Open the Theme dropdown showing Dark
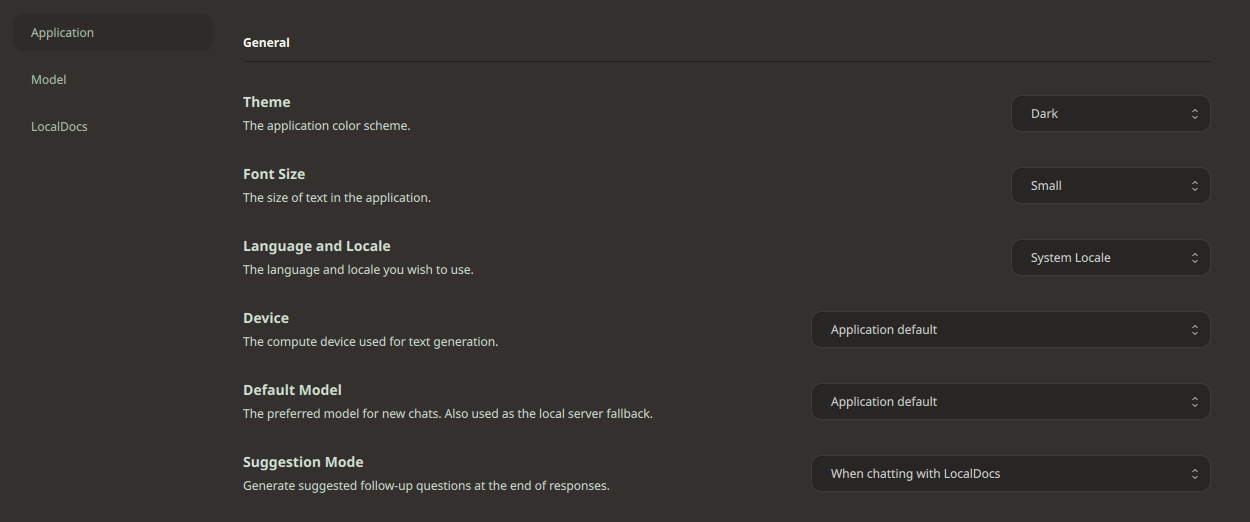Screen dimensions: 1250x522 (x=1111, y=114)
